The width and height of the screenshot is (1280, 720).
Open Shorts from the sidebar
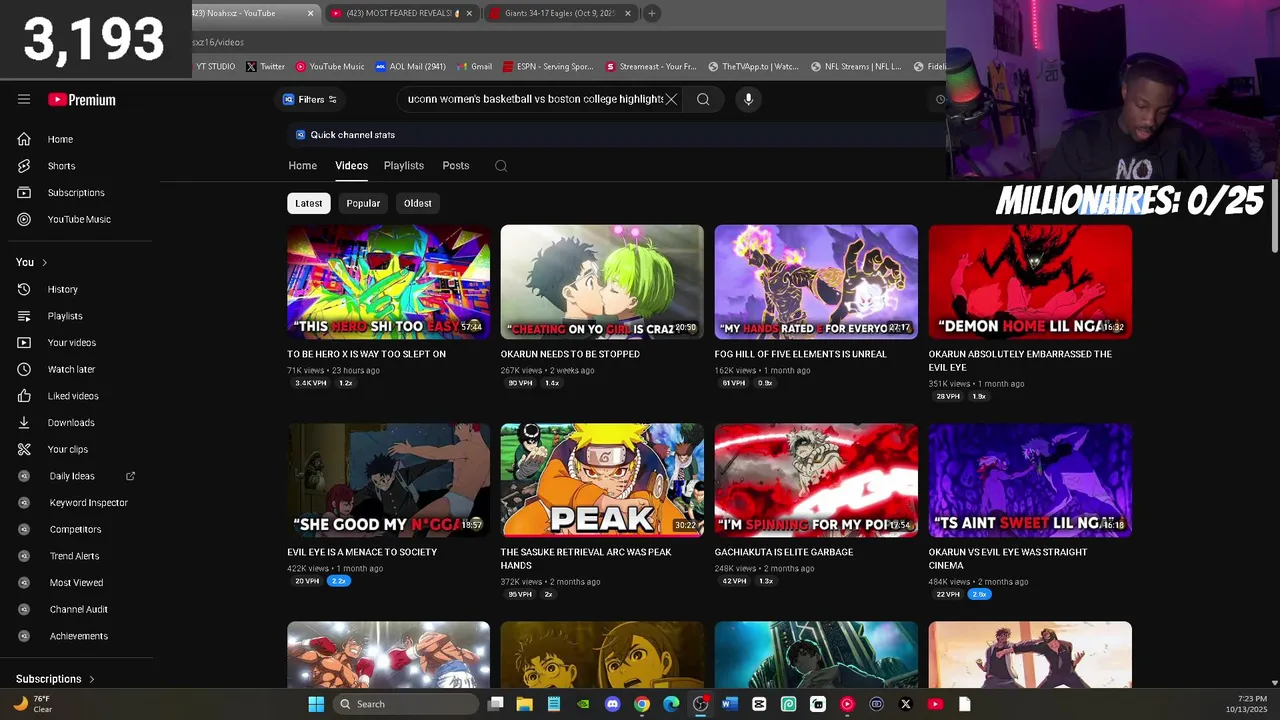coord(61,166)
